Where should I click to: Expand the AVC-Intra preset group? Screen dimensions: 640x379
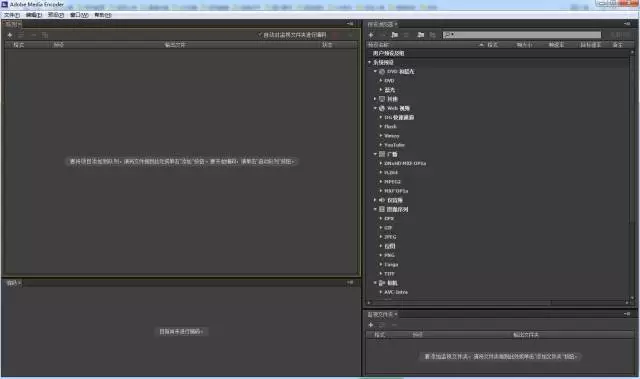point(381,292)
